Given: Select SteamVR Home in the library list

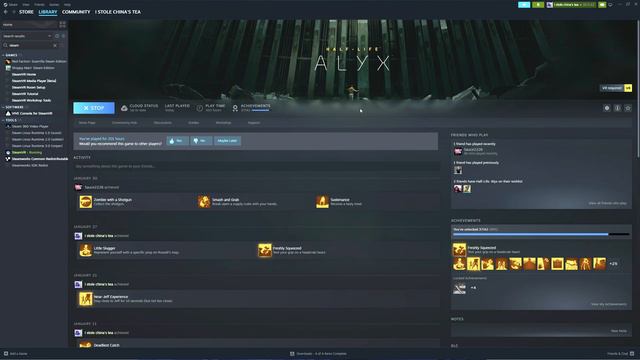Looking at the screenshot, I should [x=24, y=74].
